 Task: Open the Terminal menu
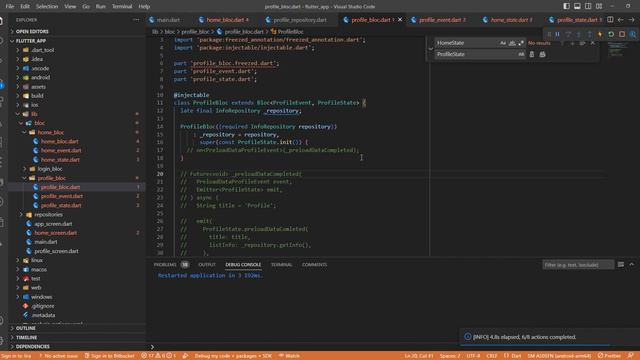click(122, 6)
